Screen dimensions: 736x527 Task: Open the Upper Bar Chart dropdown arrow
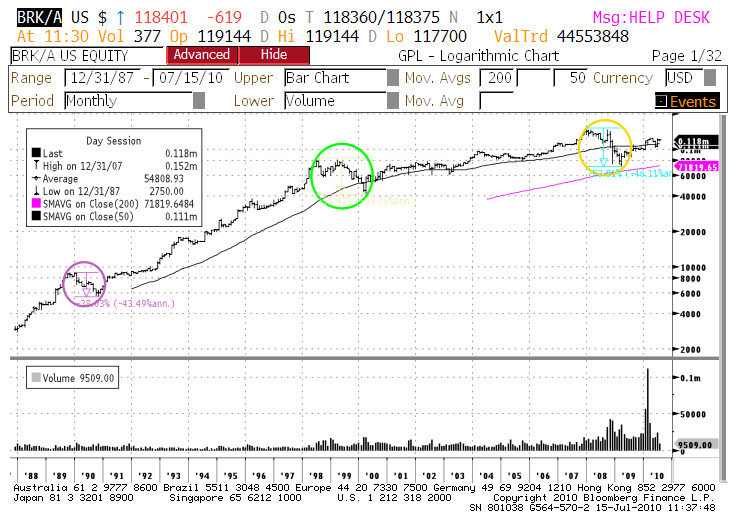pyautogui.click(x=392, y=78)
